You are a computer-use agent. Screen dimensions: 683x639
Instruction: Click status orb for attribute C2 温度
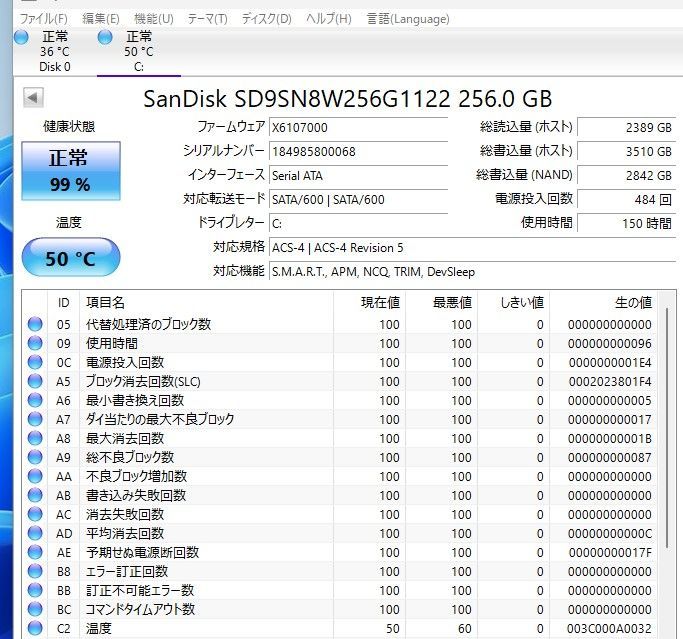(x=35, y=628)
